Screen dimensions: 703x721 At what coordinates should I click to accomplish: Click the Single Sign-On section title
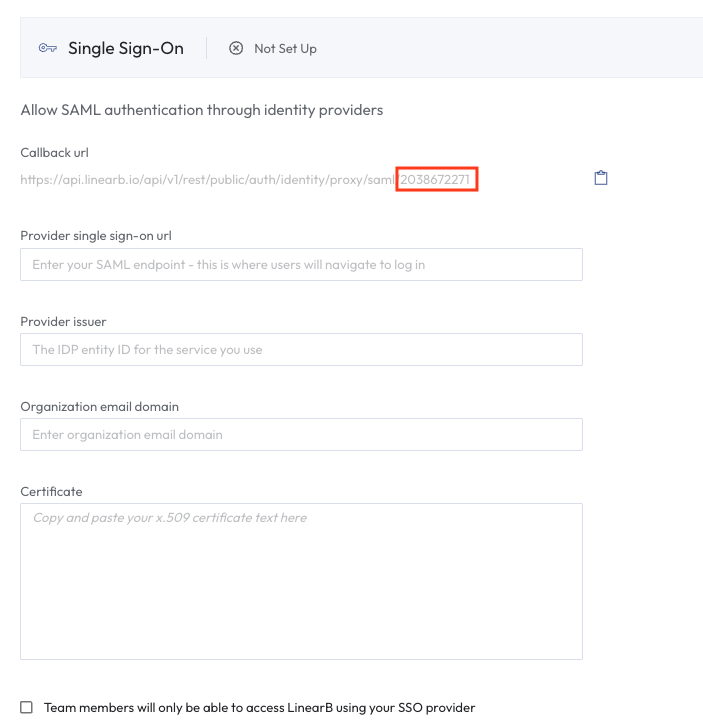[126, 48]
